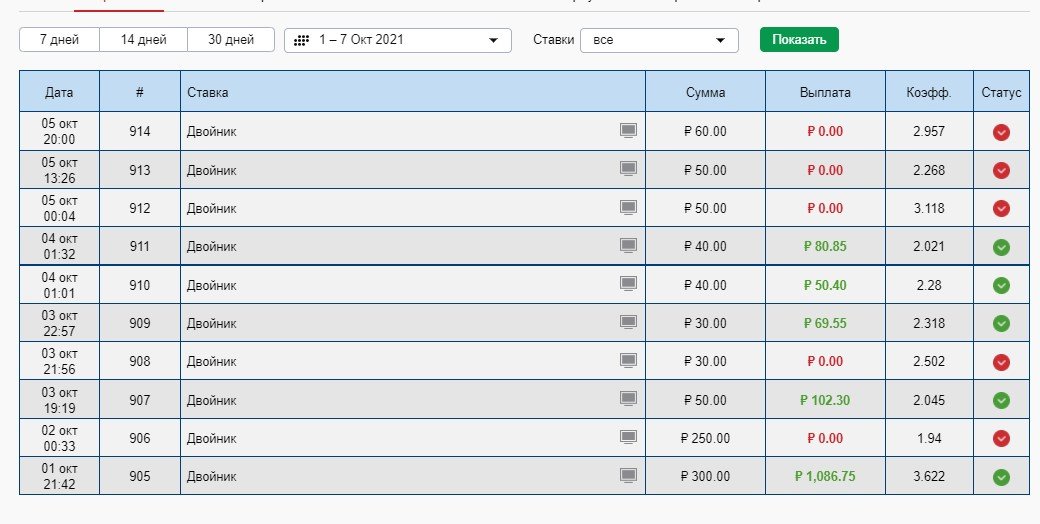The width and height of the screenshot is (1040, 524).
Task: Open the Двойник bet in row 909
Action: tap(212, 323)
